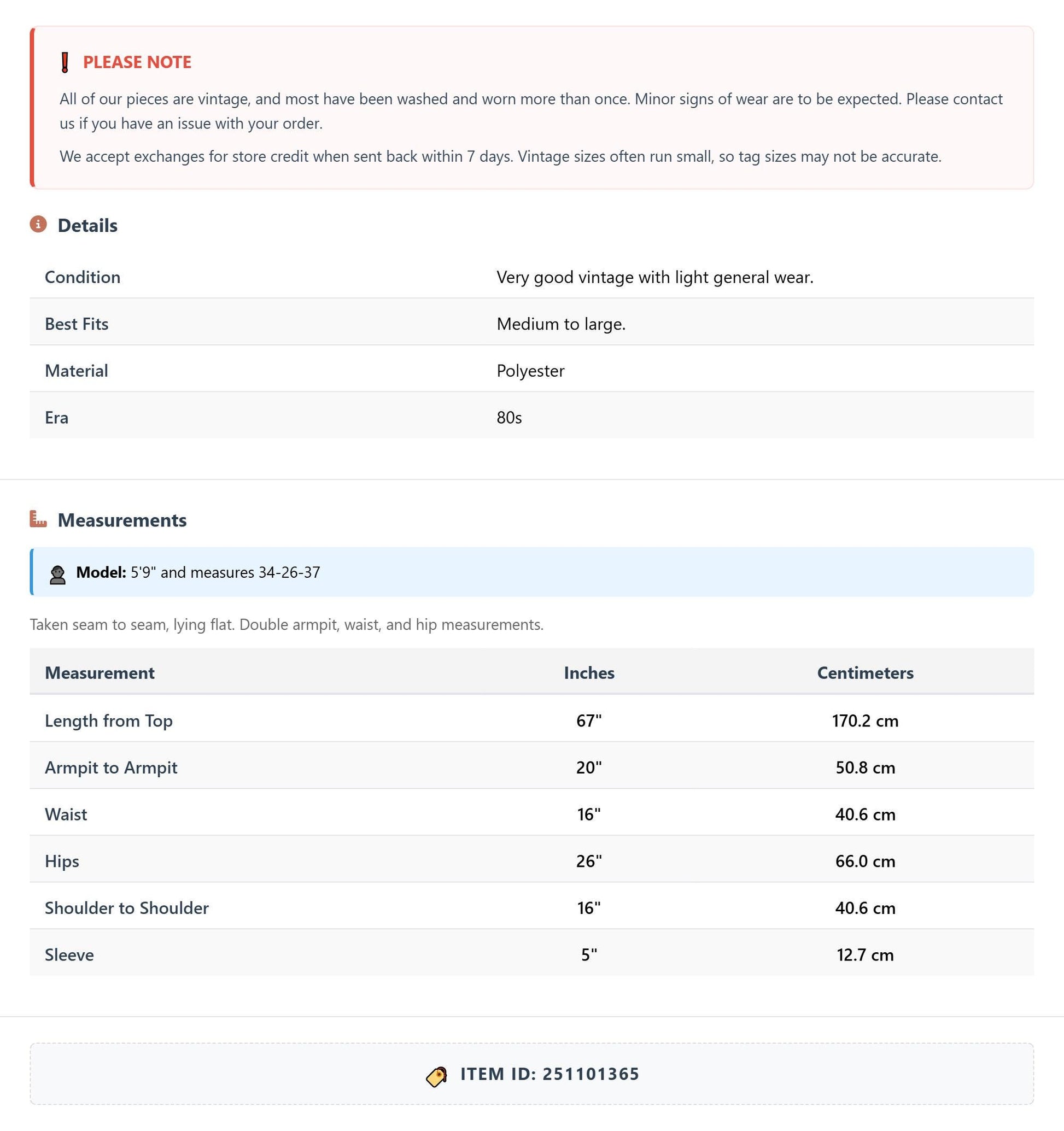This screenshot has height=1131, width=1064.
Task: Click the Measurement column header
Action: [100, 672]
